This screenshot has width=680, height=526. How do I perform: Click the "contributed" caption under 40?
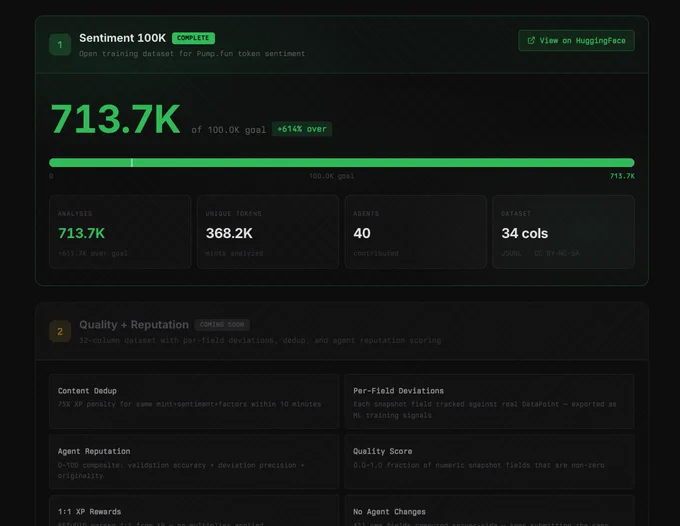coord(376,253)
